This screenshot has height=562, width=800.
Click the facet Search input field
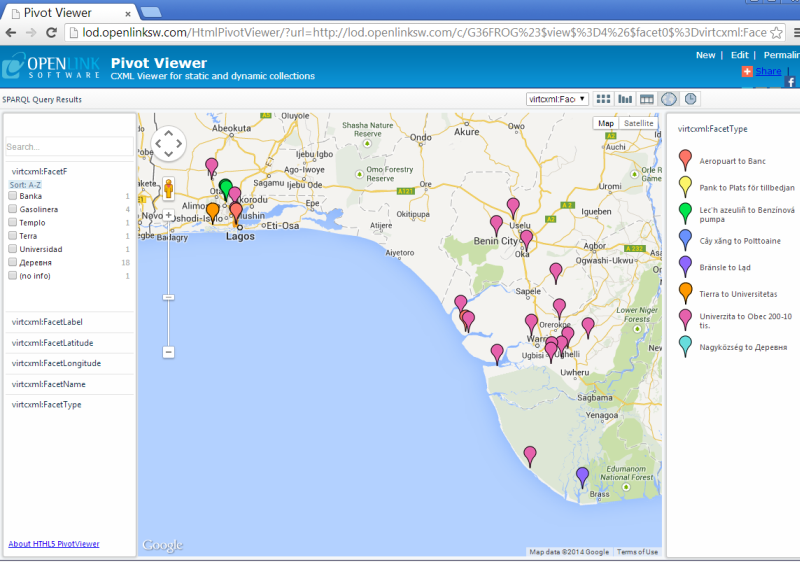[69, 147]
